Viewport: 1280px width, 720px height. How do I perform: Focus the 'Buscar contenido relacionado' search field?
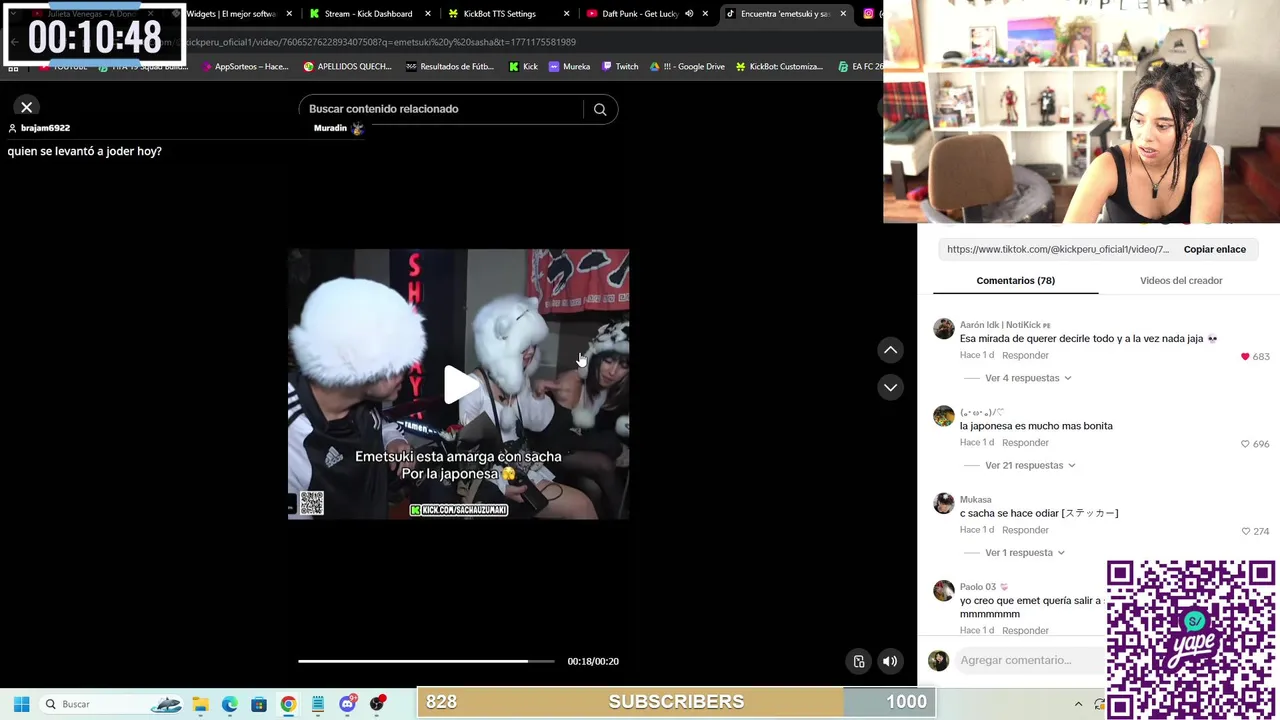coord(440,109)
